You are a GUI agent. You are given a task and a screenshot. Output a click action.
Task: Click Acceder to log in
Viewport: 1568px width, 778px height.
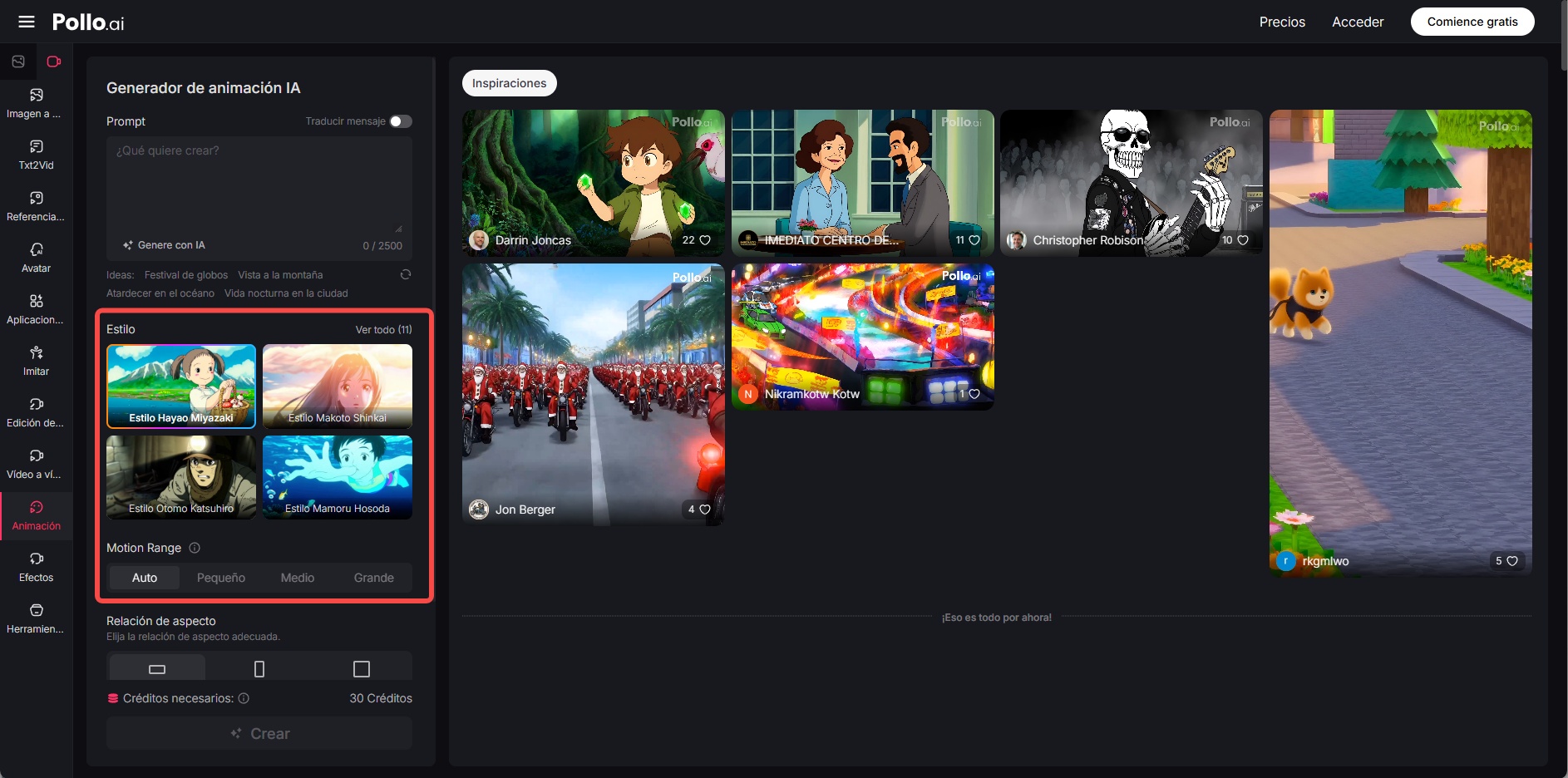1358,22
